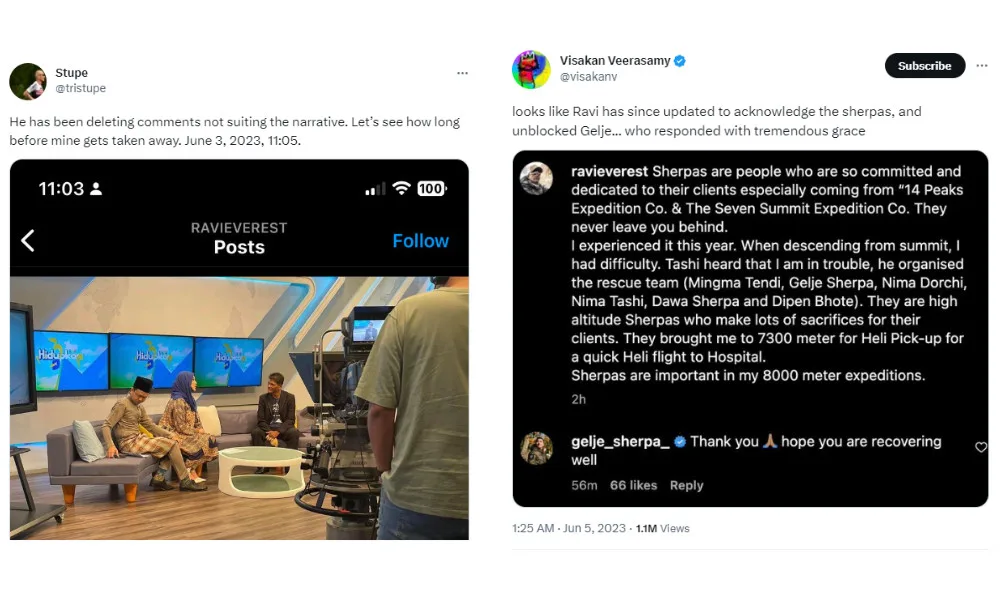The image size is (1000, 600).
Task: Click the gelje_sherpa_ comment avatar
Action: [x=537, y=448]
